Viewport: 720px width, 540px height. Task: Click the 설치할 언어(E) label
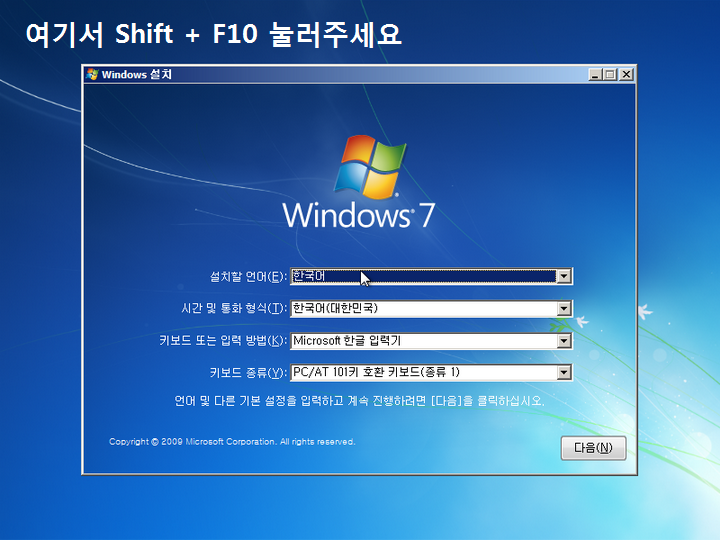tap(248, 277)
